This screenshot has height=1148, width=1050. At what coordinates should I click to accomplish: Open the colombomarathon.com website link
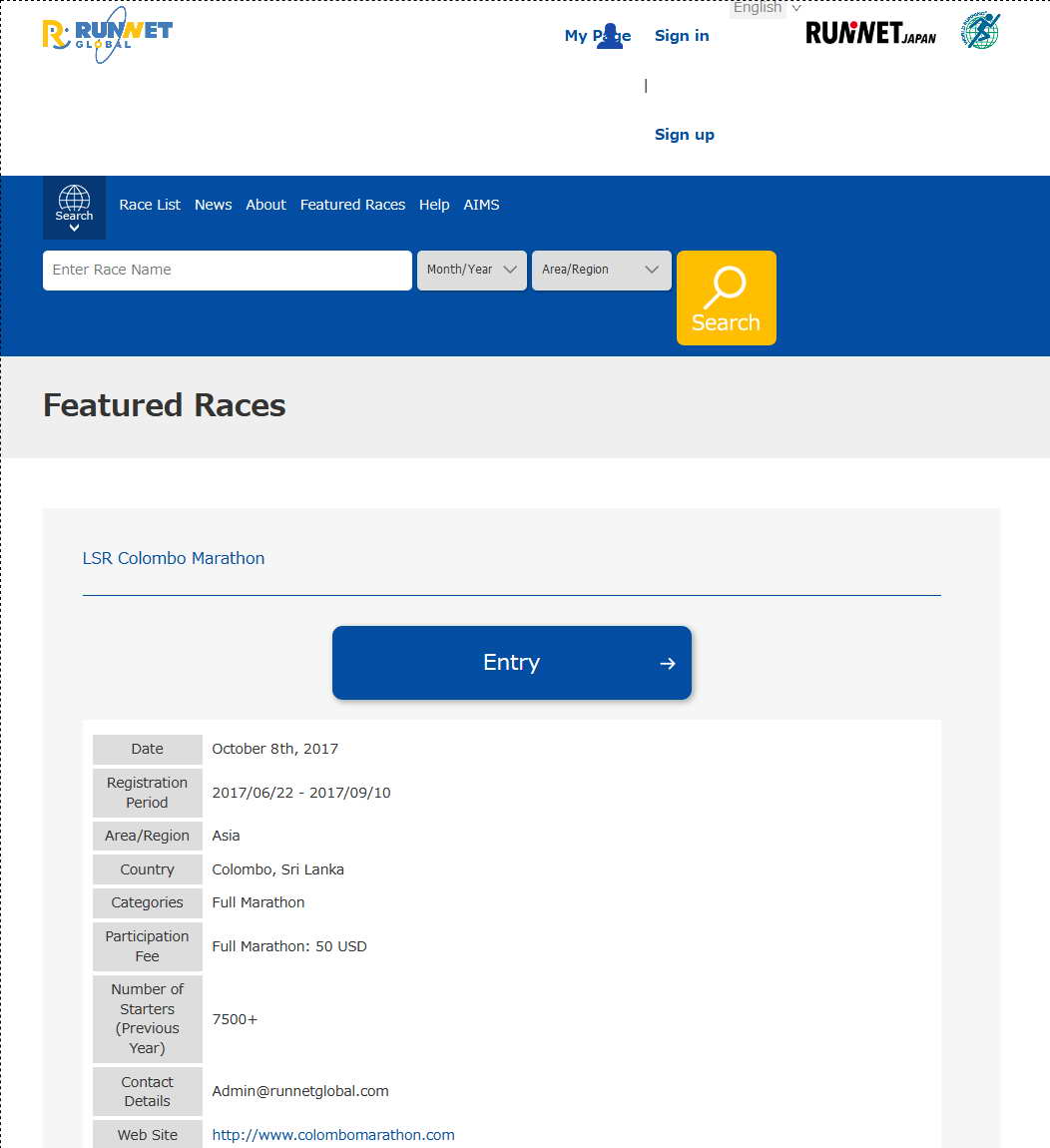click(333, 1135)
